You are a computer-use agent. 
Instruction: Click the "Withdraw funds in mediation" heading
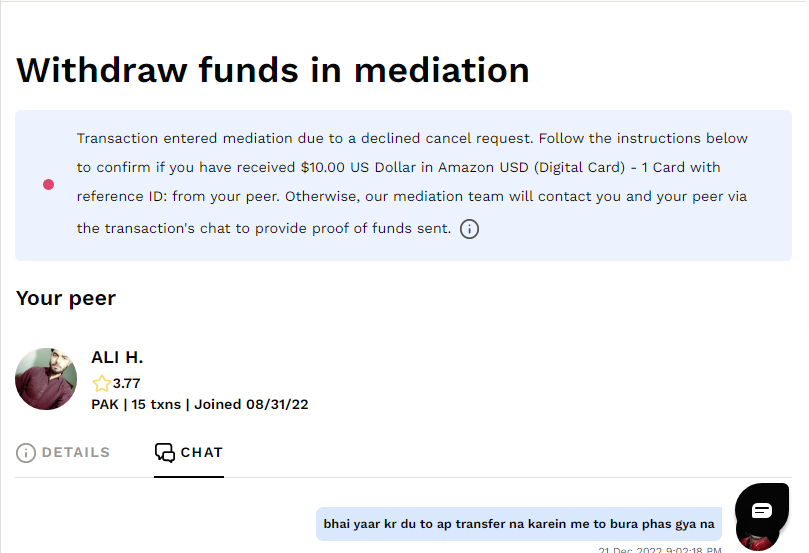tap(273, 70)
